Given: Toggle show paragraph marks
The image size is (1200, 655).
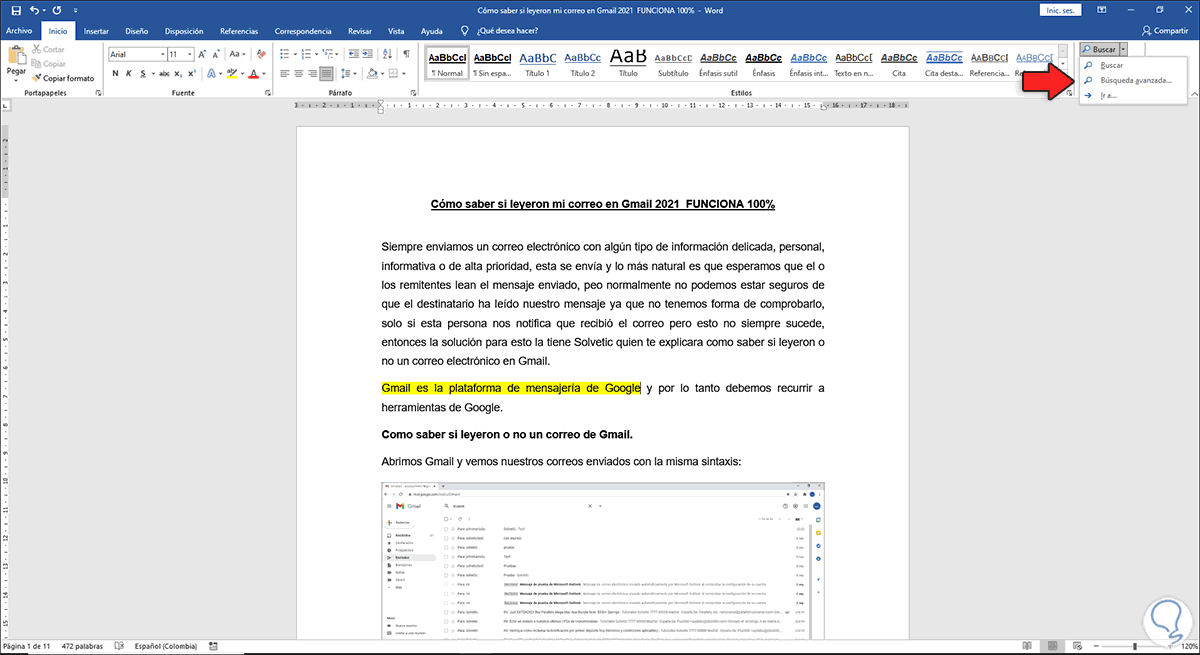Looking at the screenshot, I should 406,54.
